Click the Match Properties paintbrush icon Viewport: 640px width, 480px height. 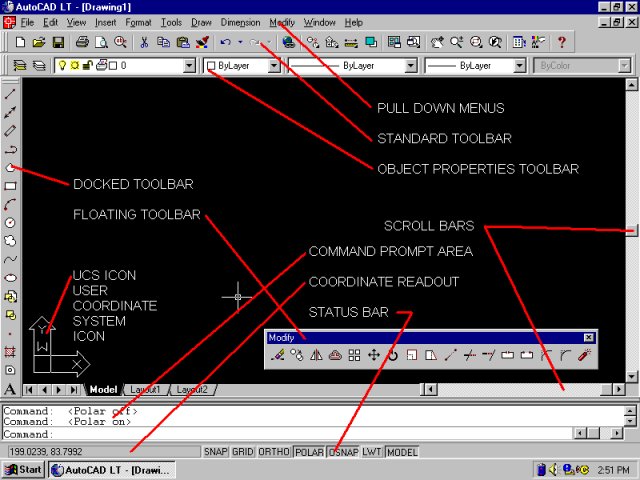pyautogui.click(x=202, y=42)
